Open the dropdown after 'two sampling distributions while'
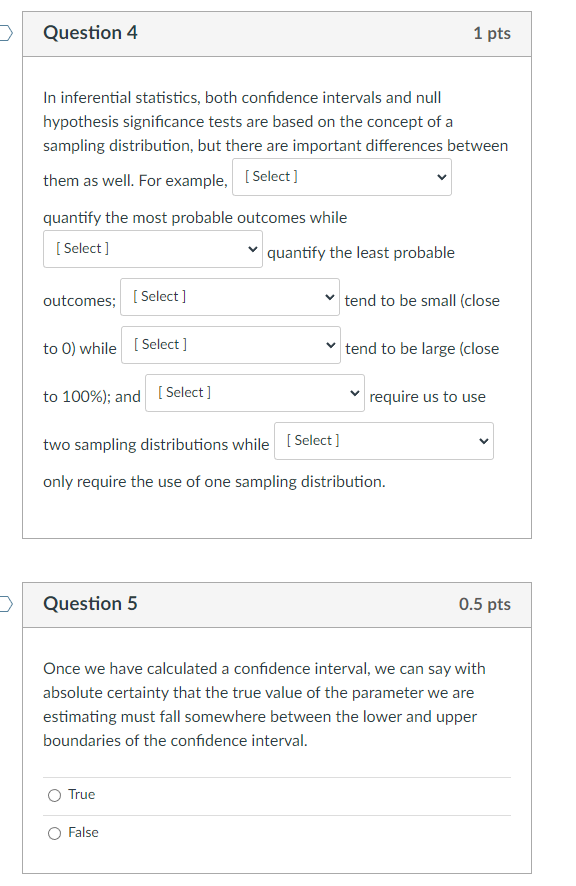The image size is (576, 886). (383, 440)
